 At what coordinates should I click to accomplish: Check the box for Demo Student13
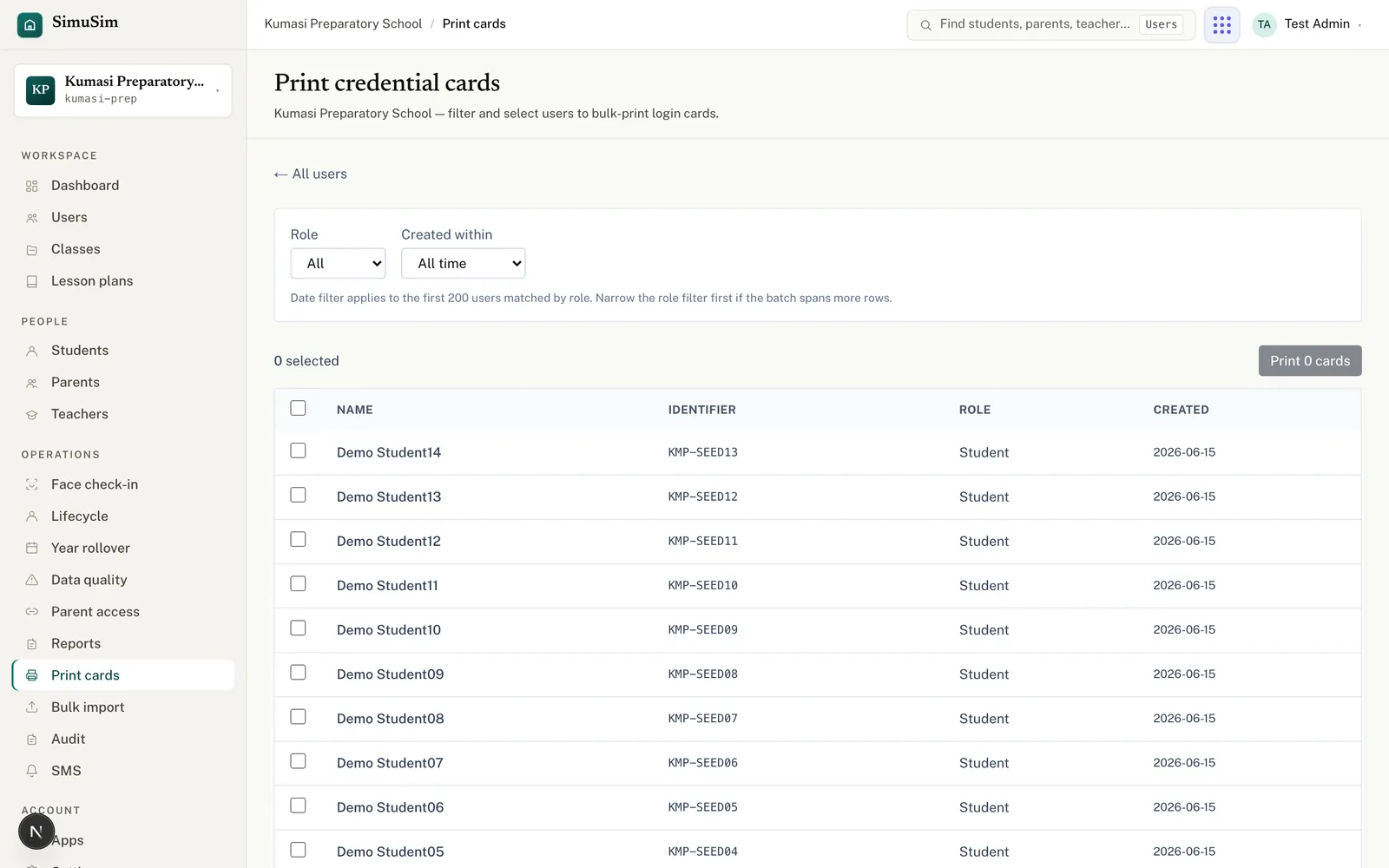tap(298, 495)
